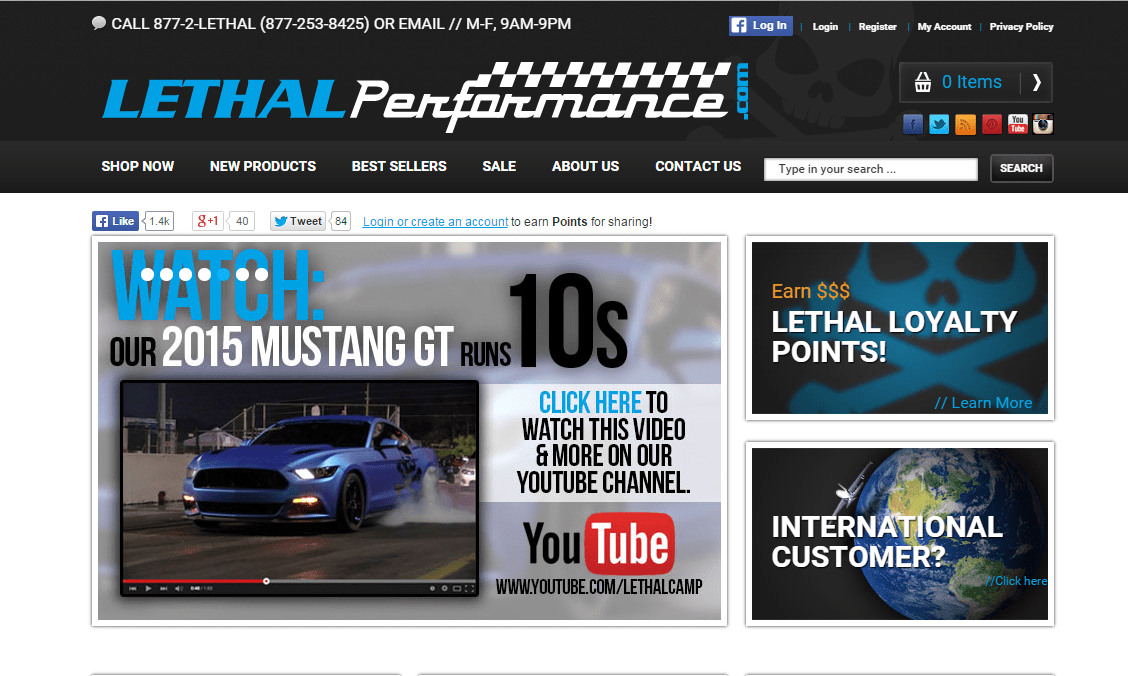Click the YouTube logo in banner
Viewport: 1128px width, 676px height.
(x=599, y=543)
